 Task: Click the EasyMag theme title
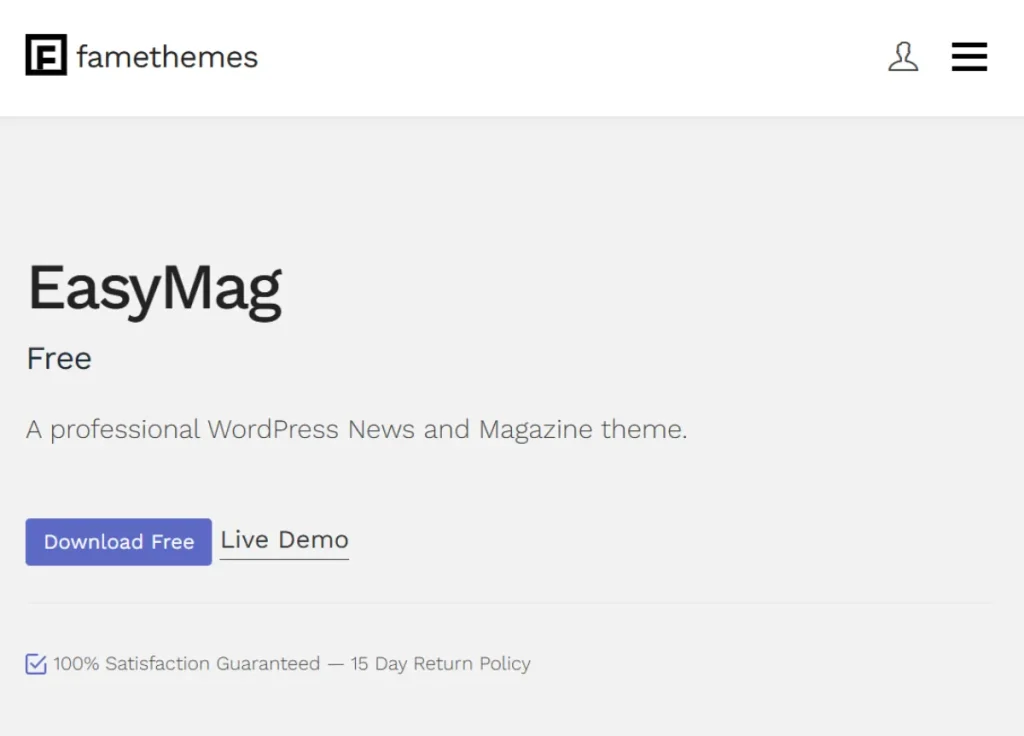155,290
